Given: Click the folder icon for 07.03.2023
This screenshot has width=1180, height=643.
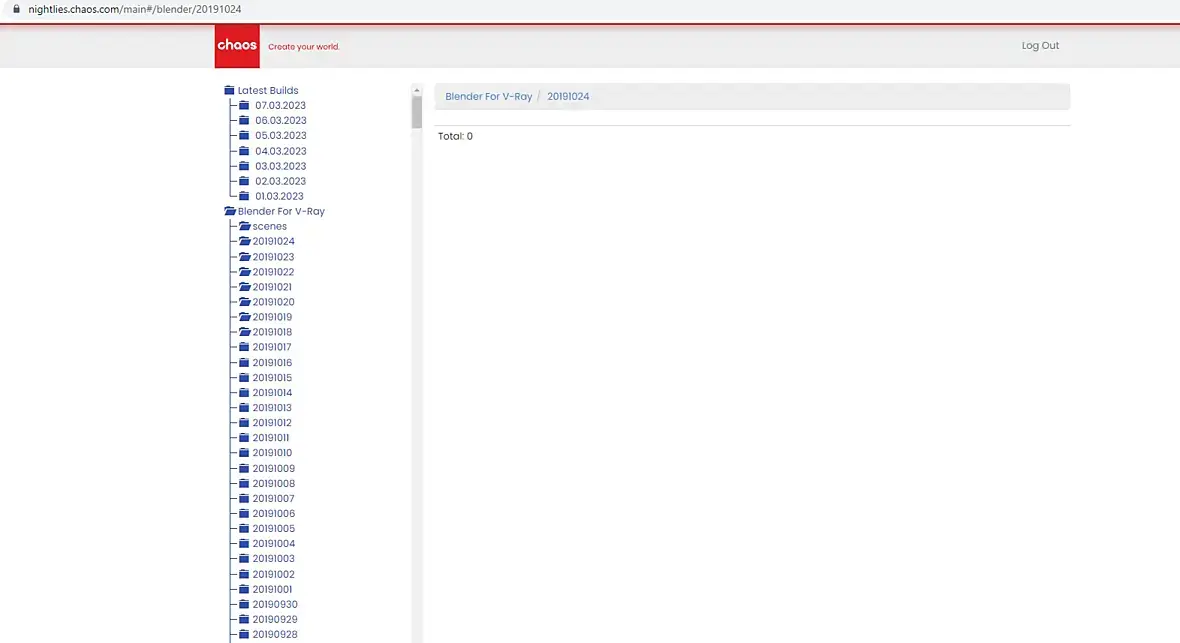Looking at the screenshot, I should (244, 105).
